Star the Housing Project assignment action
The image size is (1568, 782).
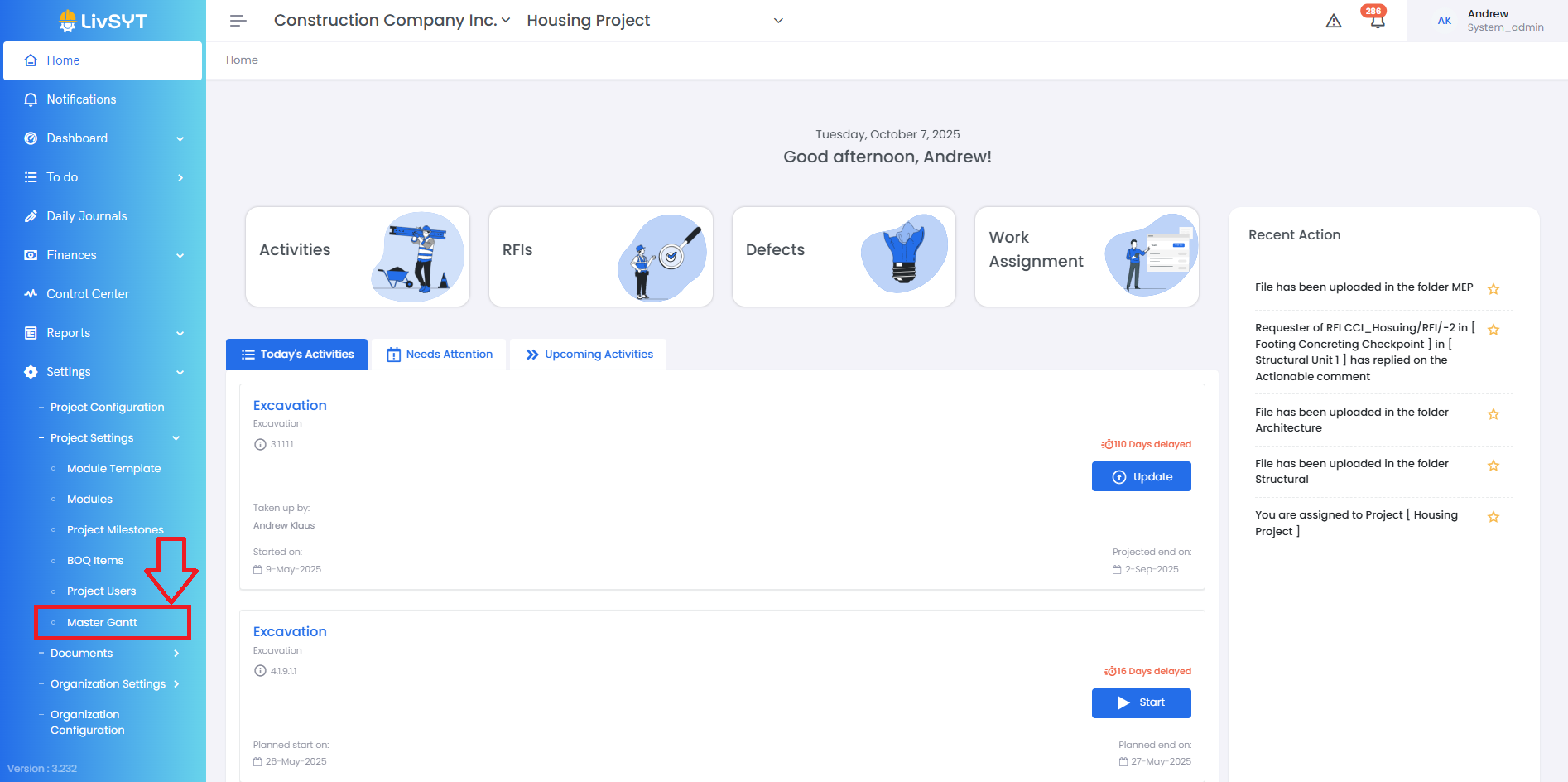[1493, 517]
